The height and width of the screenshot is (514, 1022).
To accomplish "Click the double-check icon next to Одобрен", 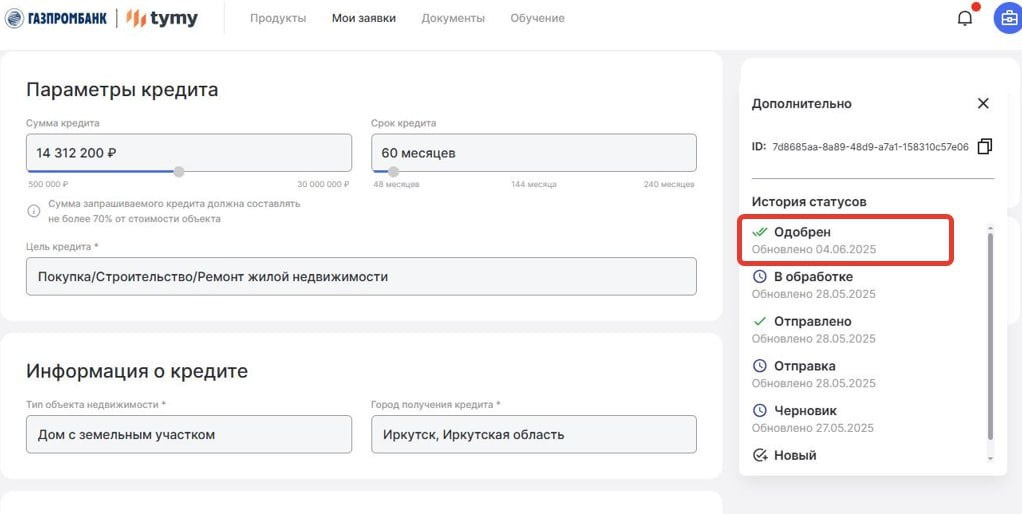I will coord(759,232).
